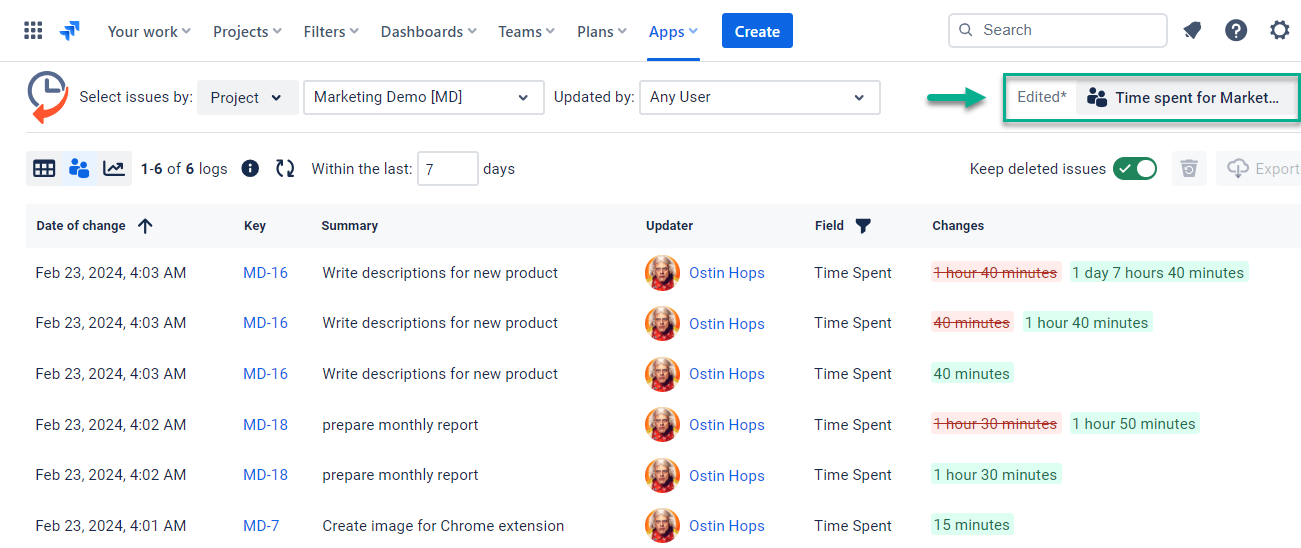Open the Dashboards menu
Image resolution: width=1301 pixels, height=548 pixels.
click(428, 32)
